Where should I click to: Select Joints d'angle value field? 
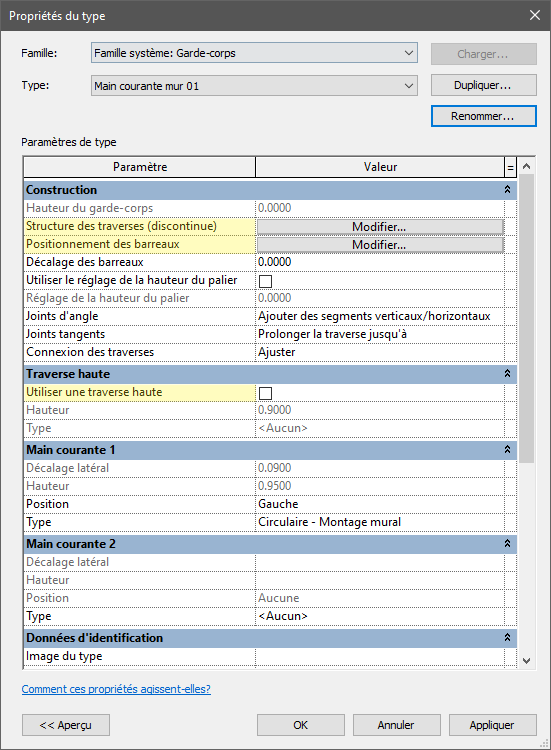tap(380, 316)
